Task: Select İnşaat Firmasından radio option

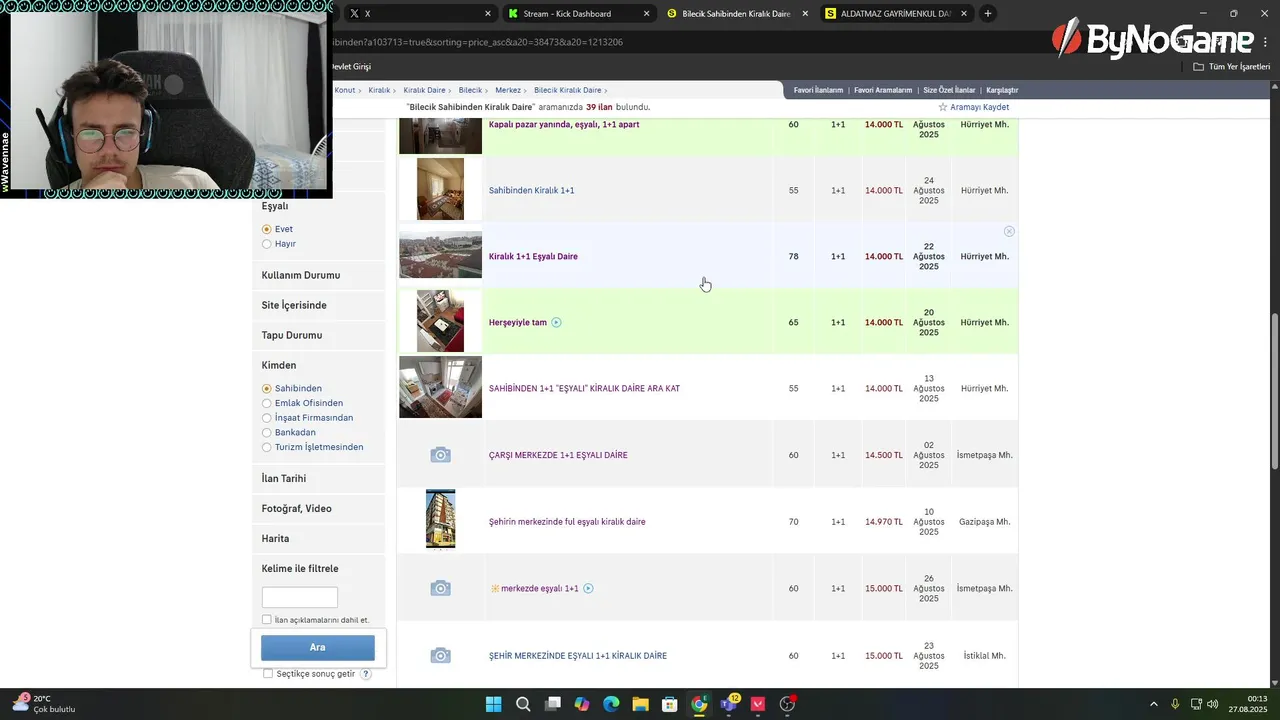Action: click(267, 418)
